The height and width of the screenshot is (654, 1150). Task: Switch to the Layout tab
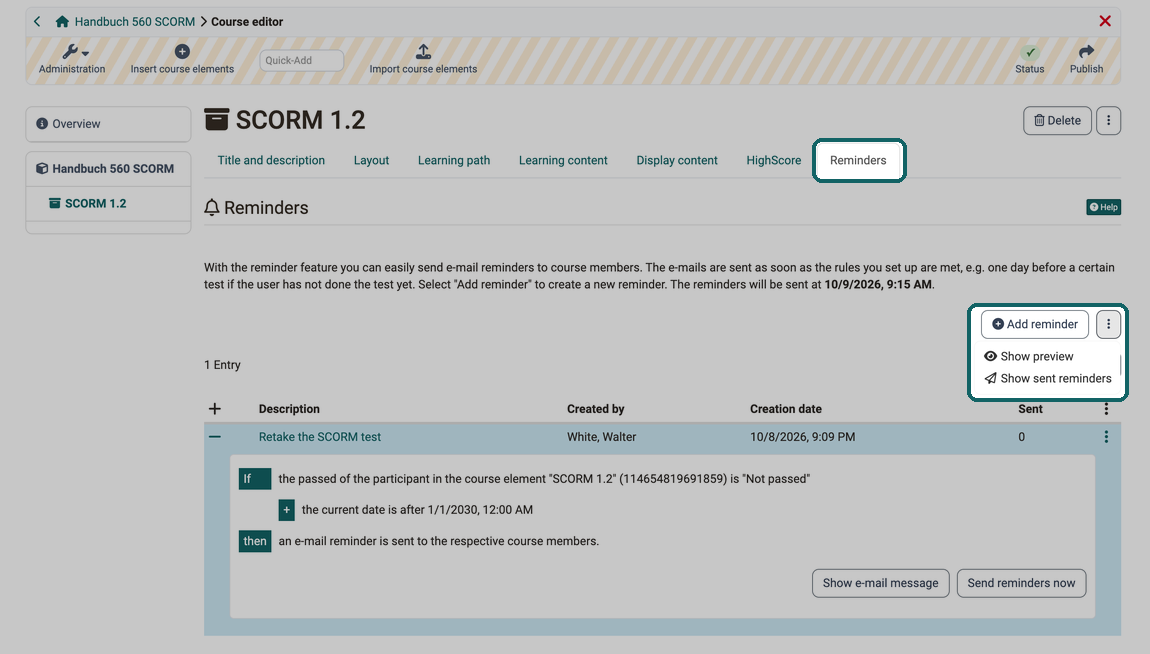[x=371, y=161]
